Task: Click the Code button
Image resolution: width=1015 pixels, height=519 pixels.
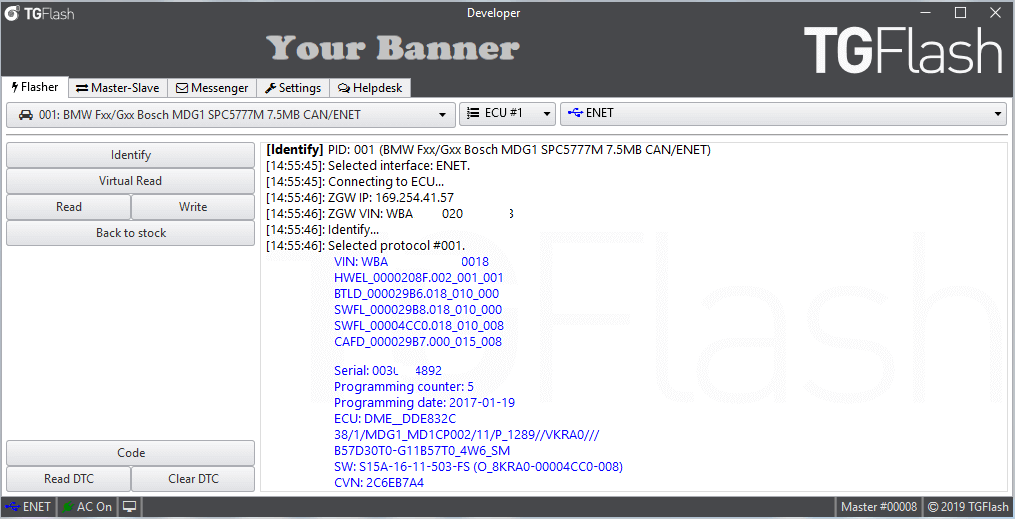Action: pos(130,453)
